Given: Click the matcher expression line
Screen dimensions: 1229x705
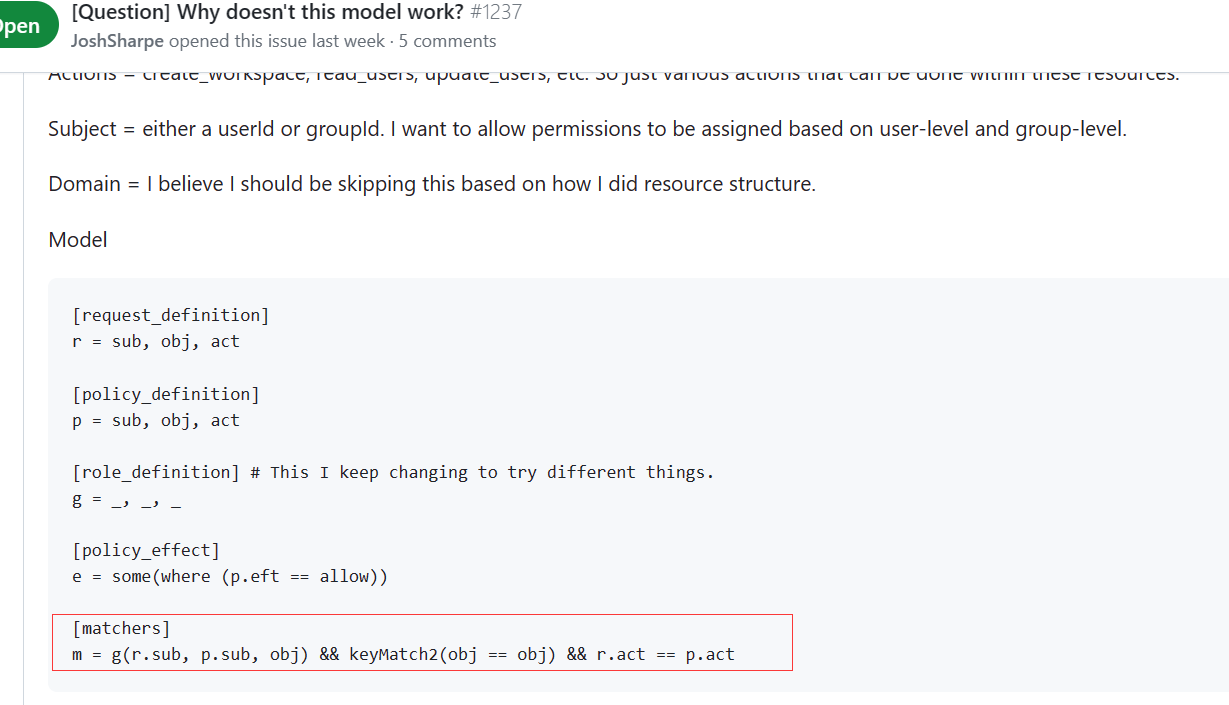Looking at the screenshot, I should click(x=404, y=654).
